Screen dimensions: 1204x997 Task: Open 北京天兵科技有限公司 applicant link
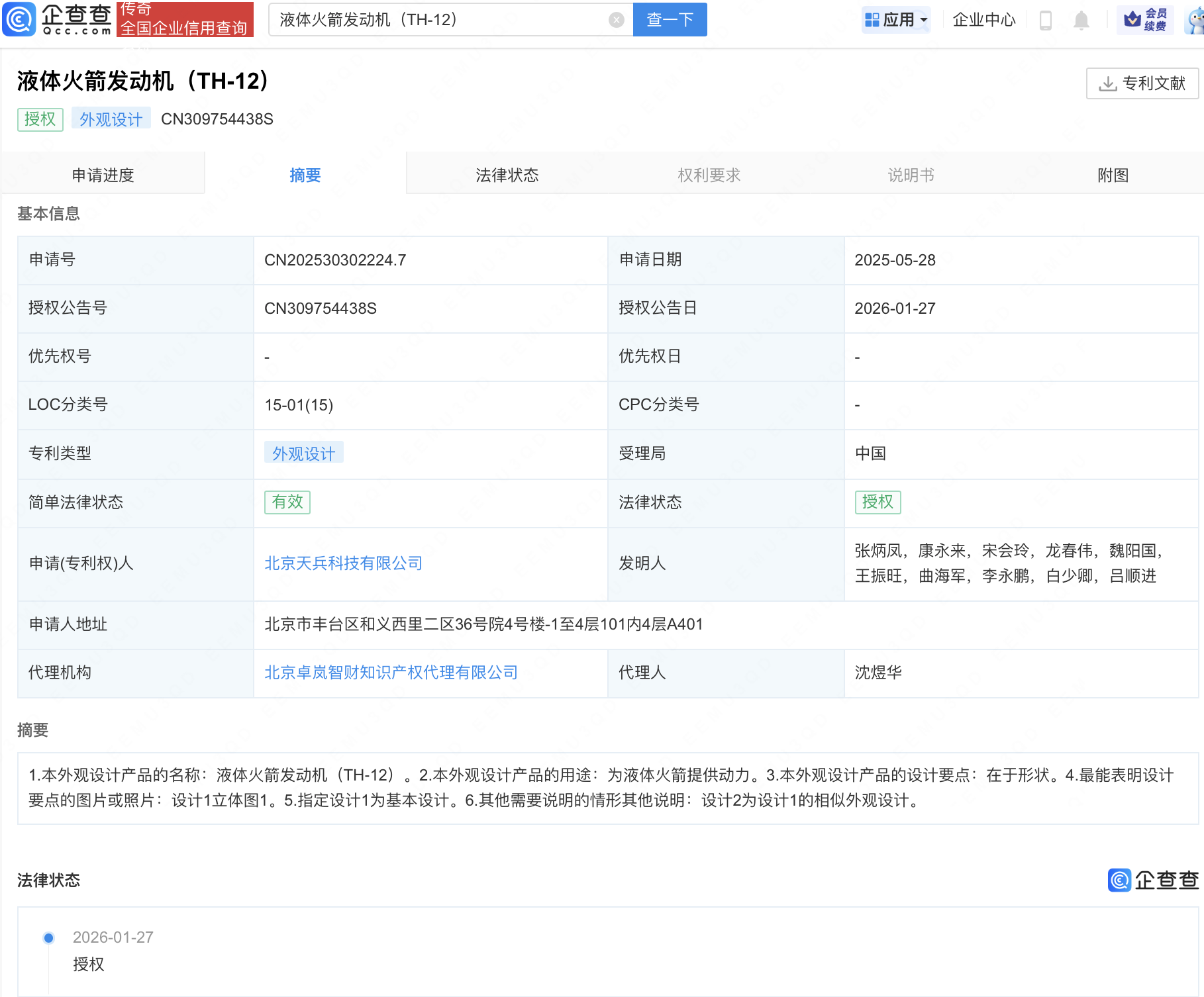pyautogui.click(x=343, y=563)
